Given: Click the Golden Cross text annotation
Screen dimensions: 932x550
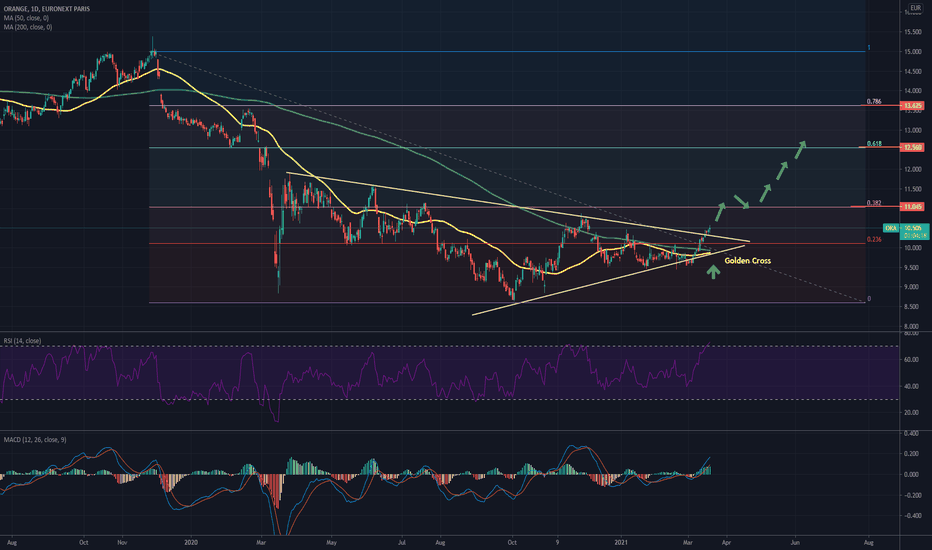Looking at the screenshot, I should coord(747,261).
